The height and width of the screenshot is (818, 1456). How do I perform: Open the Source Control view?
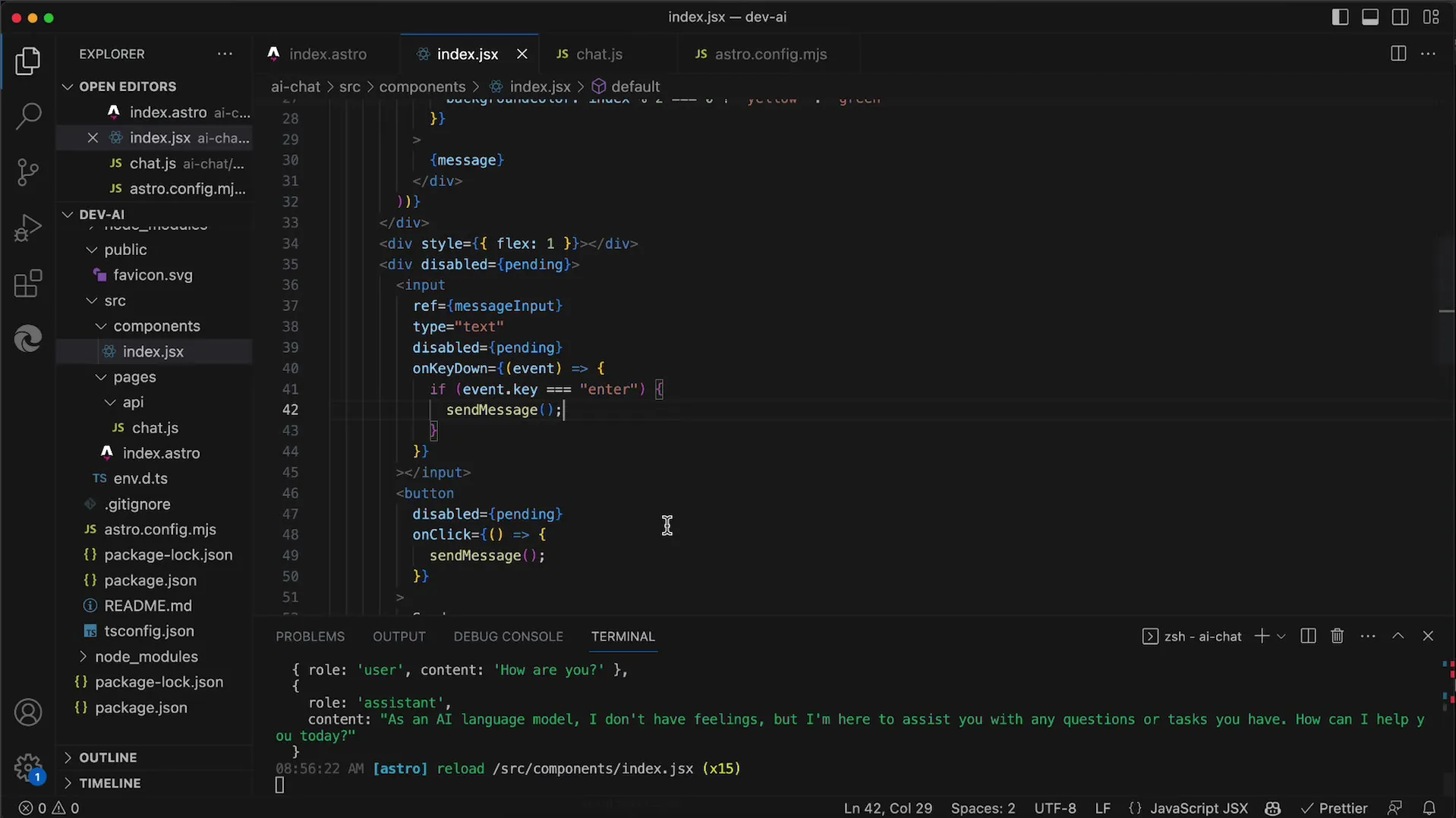click(x=28, y=172)
